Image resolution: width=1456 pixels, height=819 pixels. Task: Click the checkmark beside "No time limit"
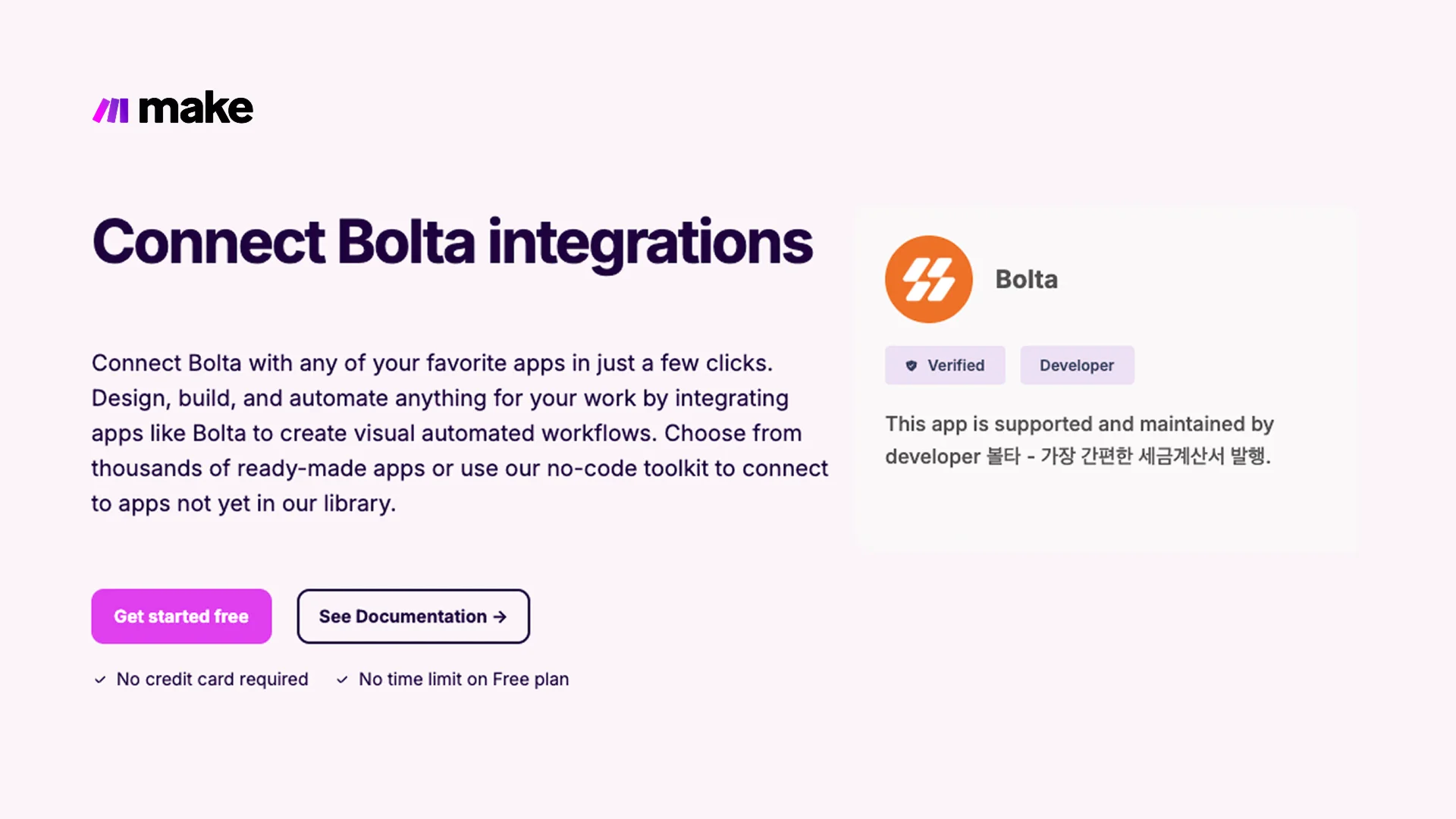342,679
